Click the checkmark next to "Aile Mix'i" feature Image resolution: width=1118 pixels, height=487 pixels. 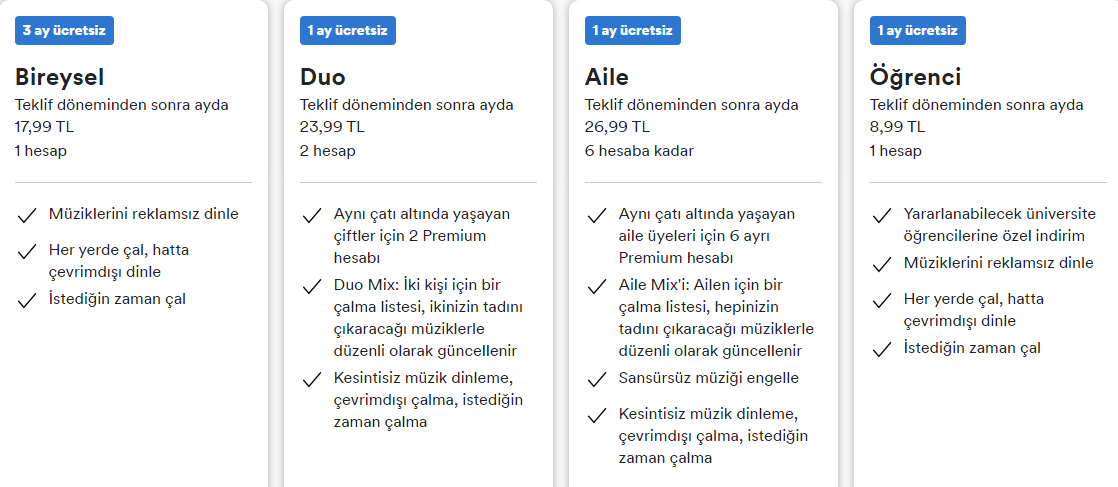(x=597, y=287)
